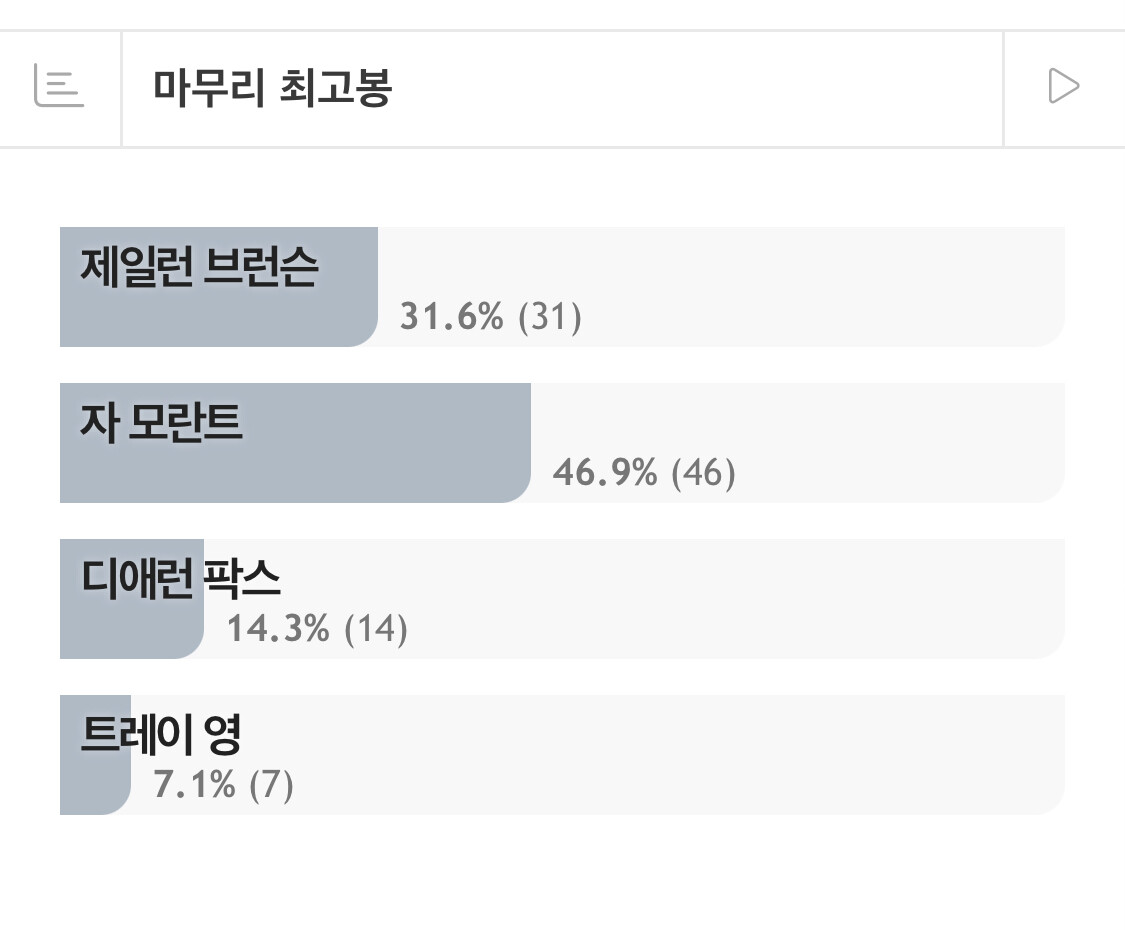Click the 46.9% (46) result text
The image size is (1125, 930).
coord(644,472)
